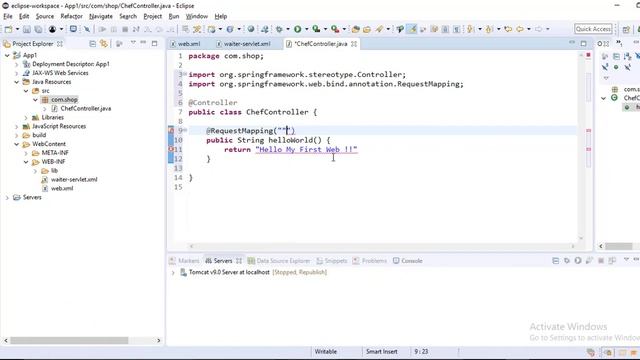The width and height of the screenshot is (640, 360).
Task: Select the com.shop package
Action: tap(64, 100)
